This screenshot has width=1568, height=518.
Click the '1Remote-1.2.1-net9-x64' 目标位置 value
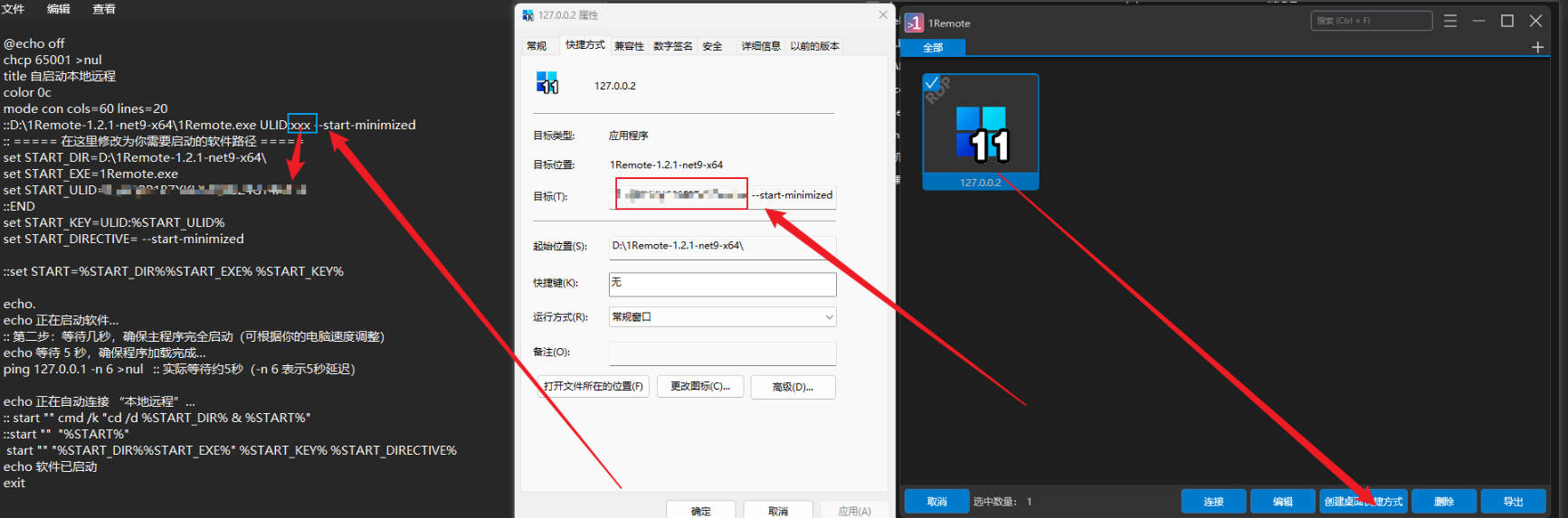click(x=666, y=165)
